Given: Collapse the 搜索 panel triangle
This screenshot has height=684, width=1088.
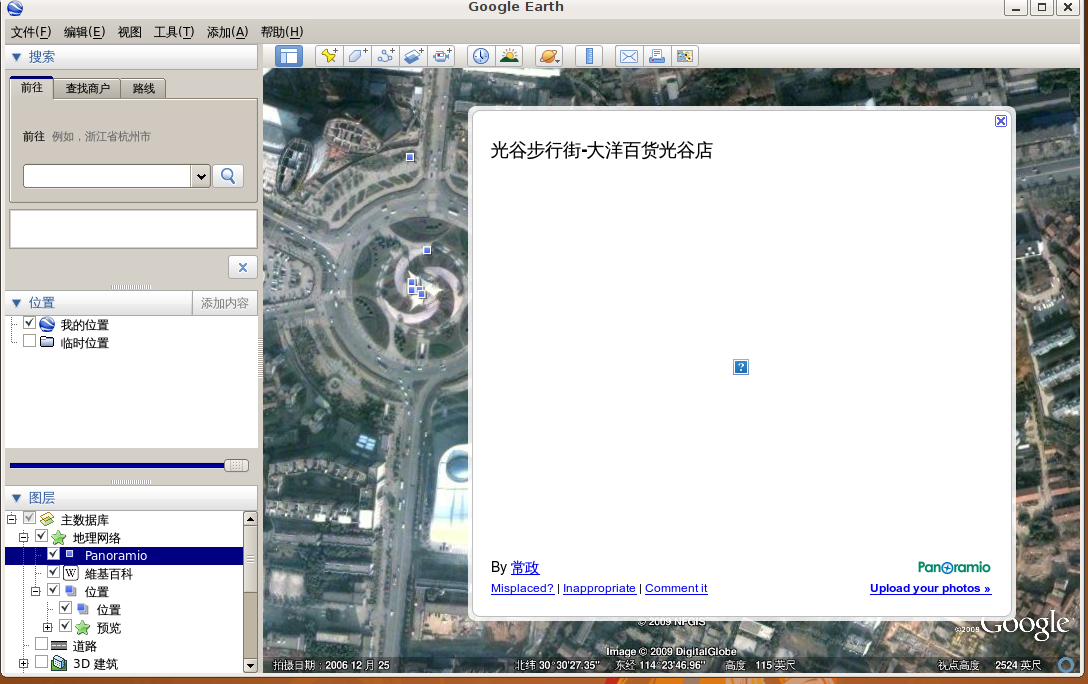Looking at the screenshot, I should point(17,57).
